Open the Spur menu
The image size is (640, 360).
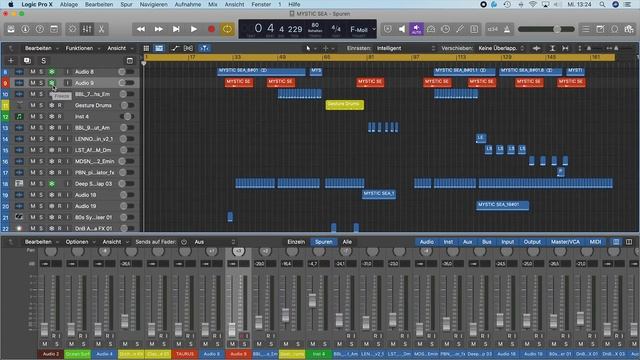click(126, 4)
